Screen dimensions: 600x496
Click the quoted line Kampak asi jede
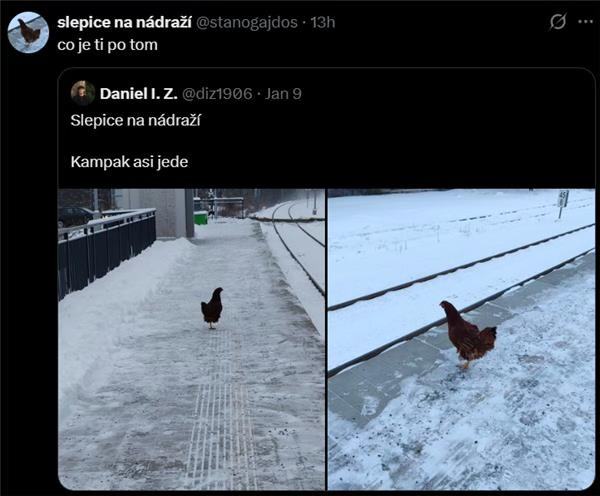129,162
